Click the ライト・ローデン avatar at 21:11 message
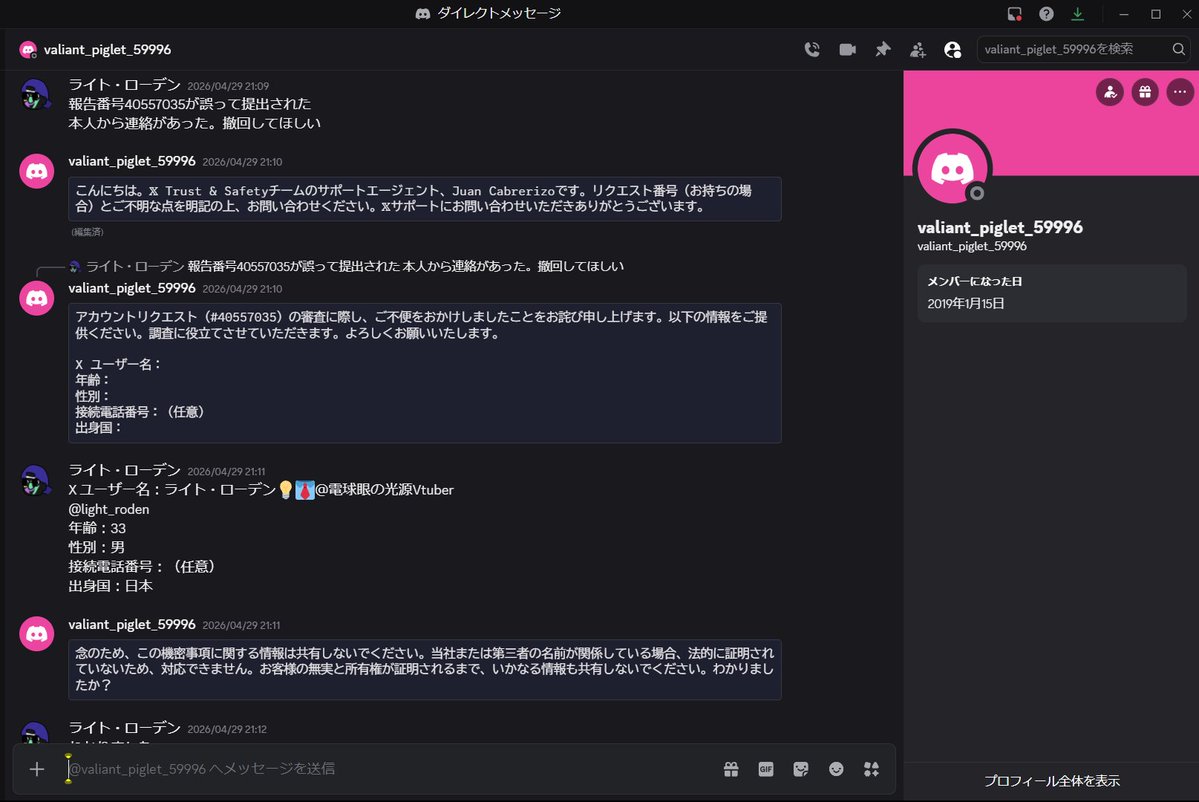Image resolution: width=1199 pixels, height=802 pixels. 36,480
